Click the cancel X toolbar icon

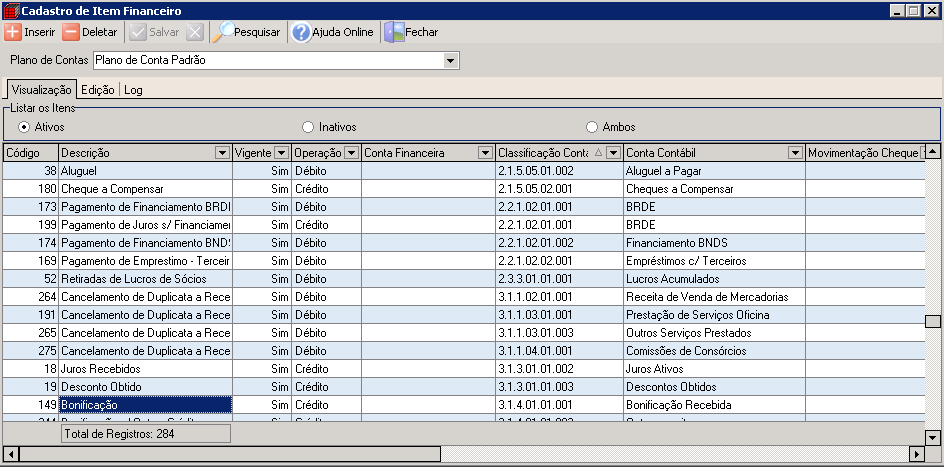(194, 32)
